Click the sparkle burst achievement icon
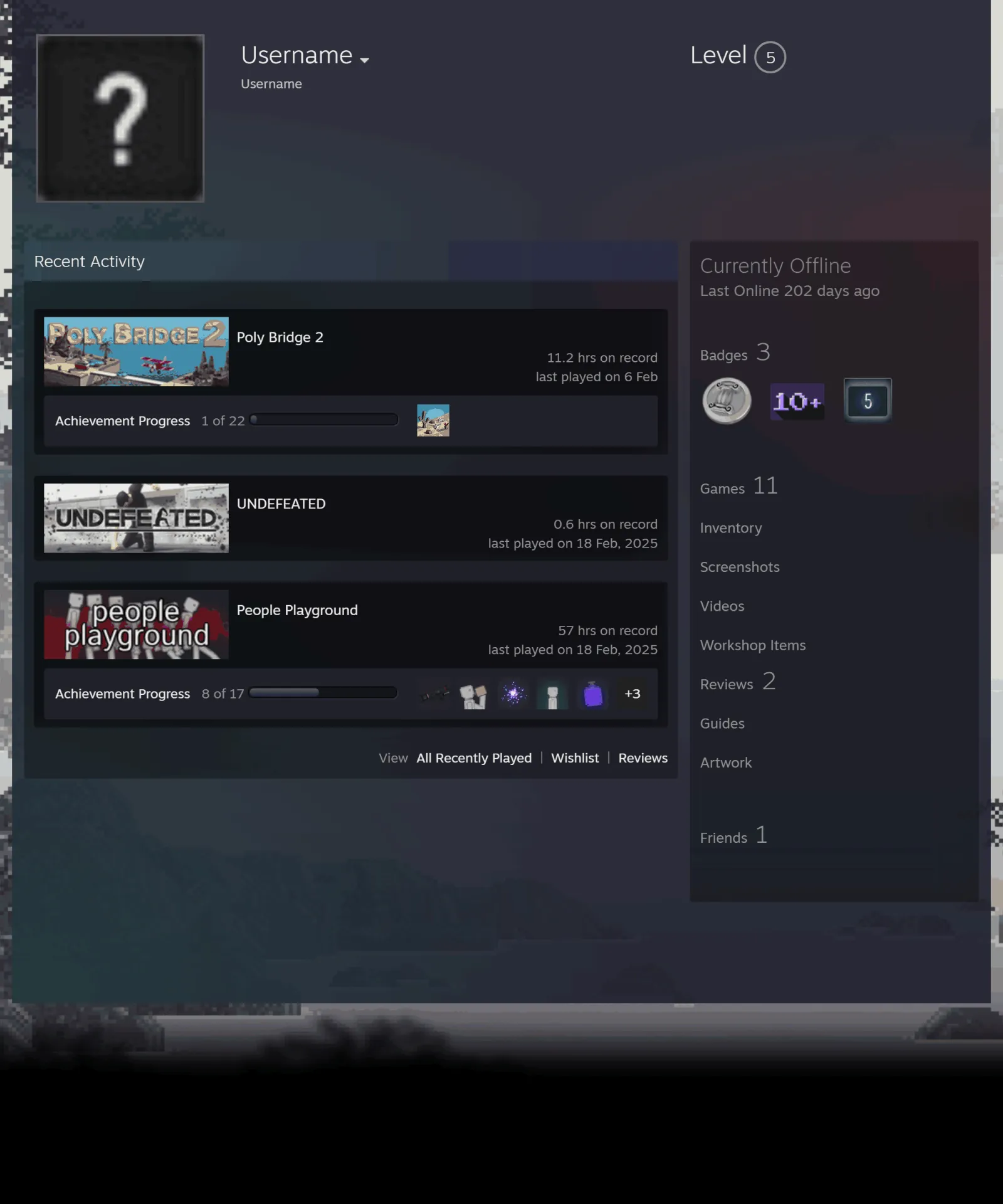The image size is (1003, 1204). click(513, 694)
